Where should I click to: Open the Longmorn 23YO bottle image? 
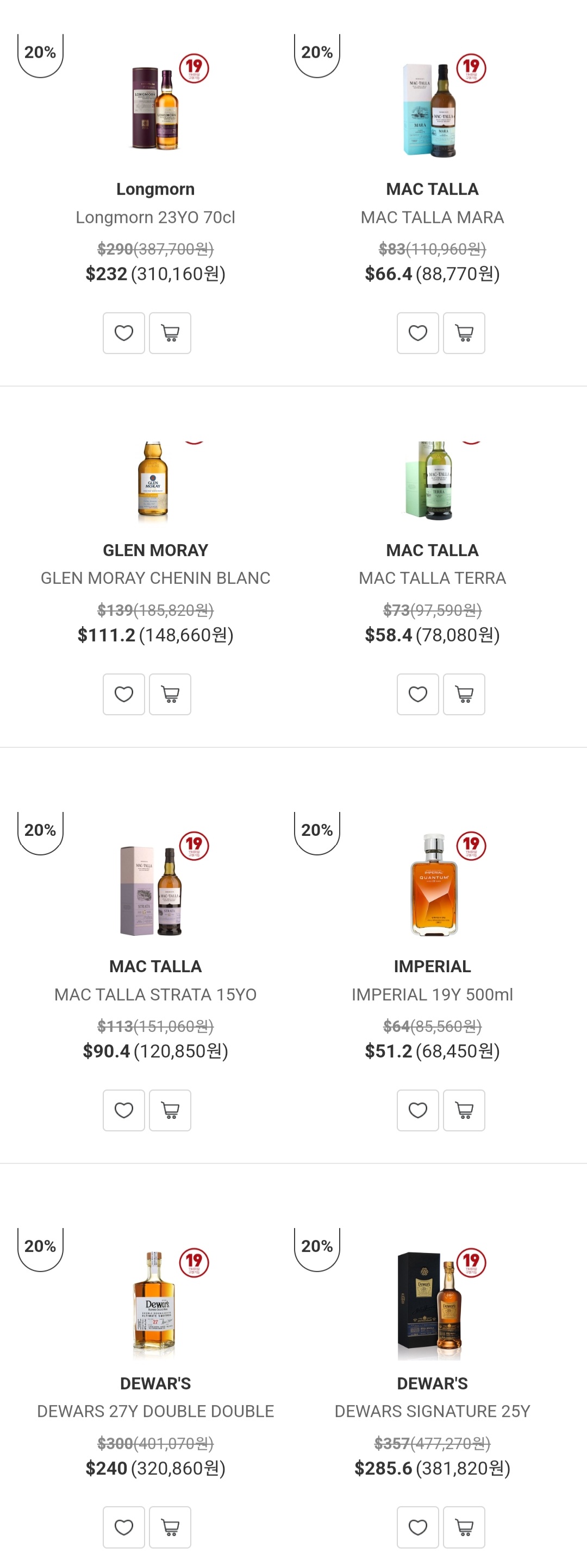pos(155,108)
